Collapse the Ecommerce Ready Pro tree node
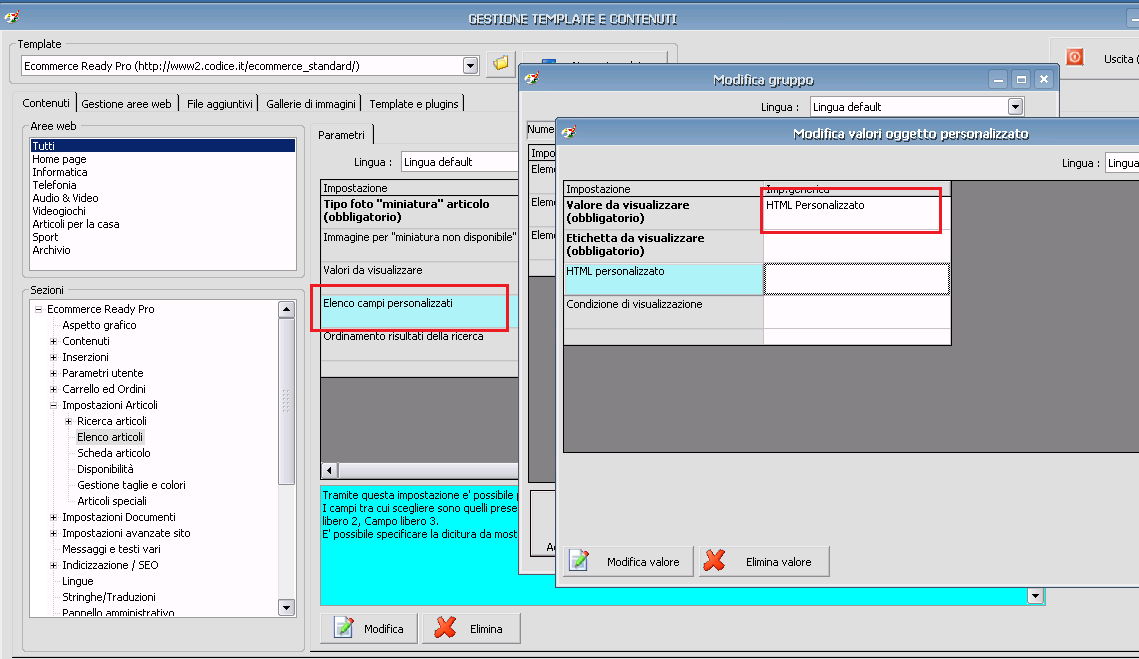 point(38,309)
